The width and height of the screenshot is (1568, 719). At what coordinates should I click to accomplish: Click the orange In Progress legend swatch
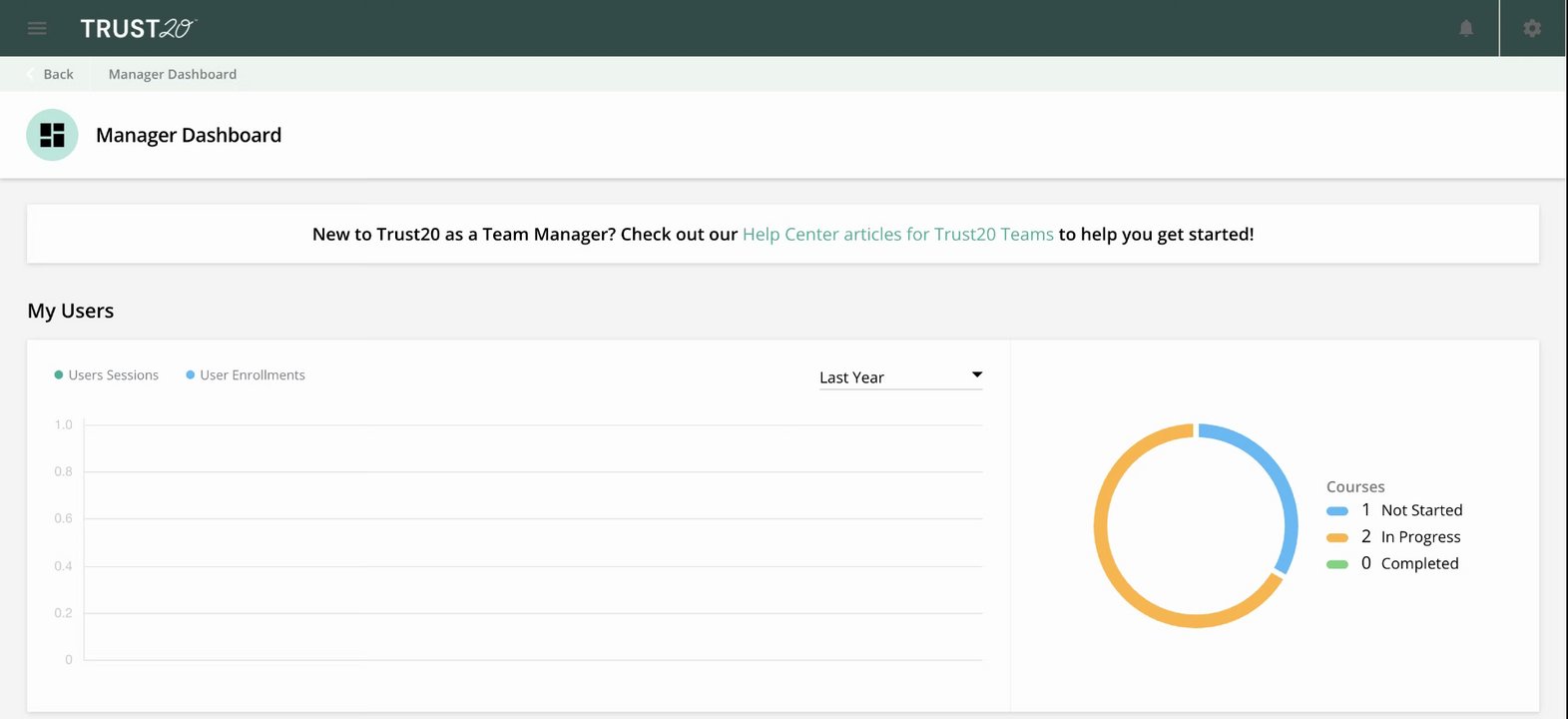click(x=1337, y=537)
